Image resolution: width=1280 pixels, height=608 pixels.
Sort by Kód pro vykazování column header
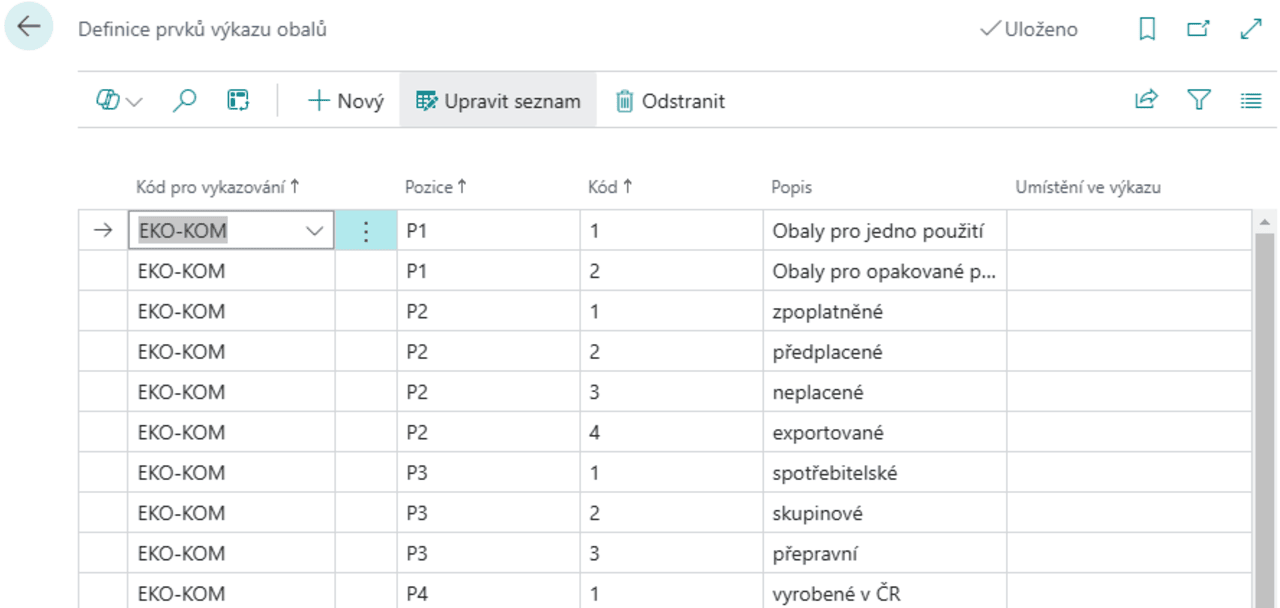pos(217,187)
